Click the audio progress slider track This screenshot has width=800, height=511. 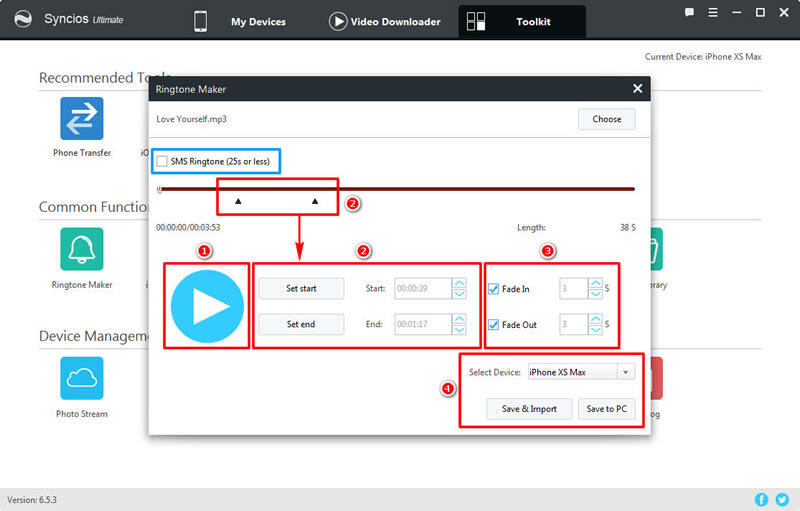(x=396, y=189)
